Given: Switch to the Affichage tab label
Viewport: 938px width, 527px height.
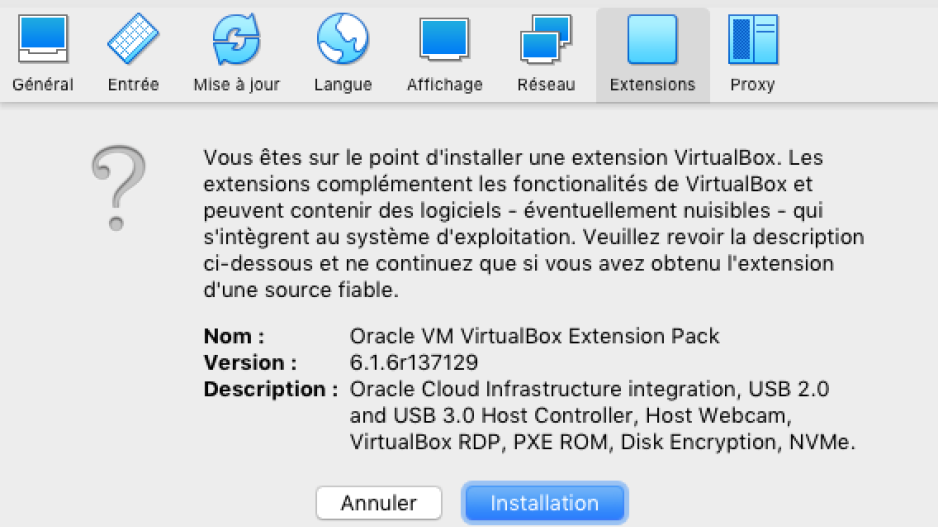Looking at the screenshot, I should click(x=444, y=84).
